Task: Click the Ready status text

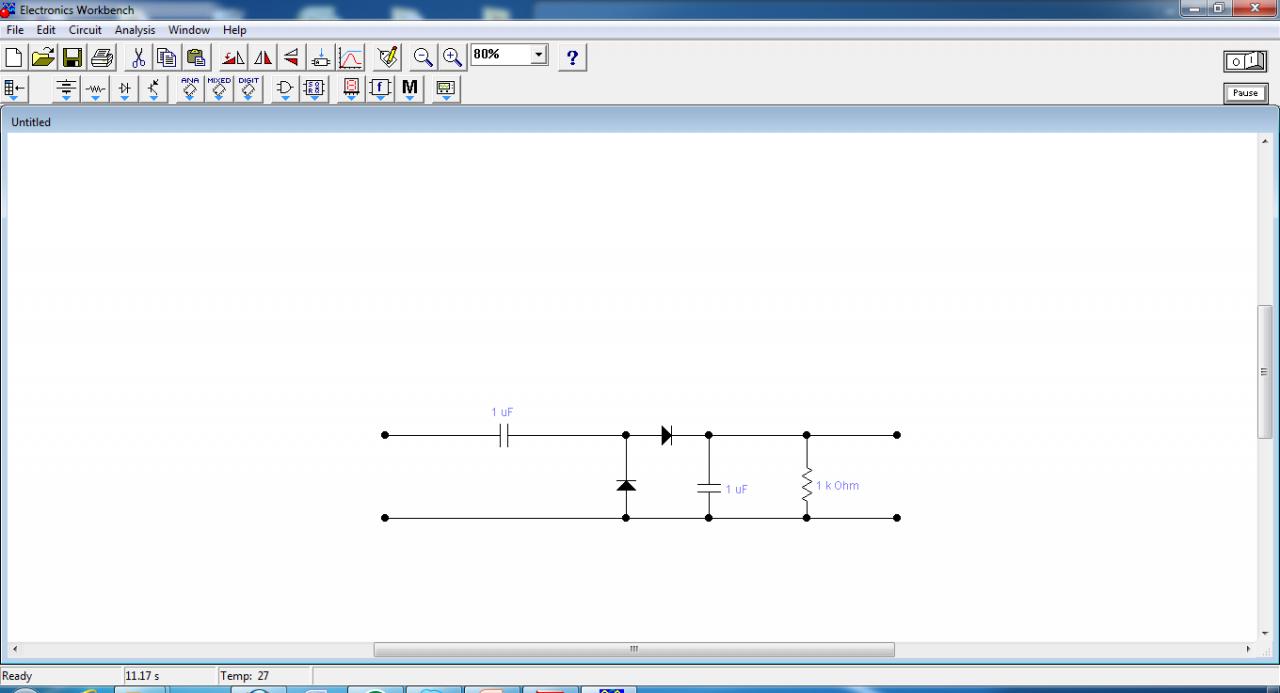Action: pos(17,676)
